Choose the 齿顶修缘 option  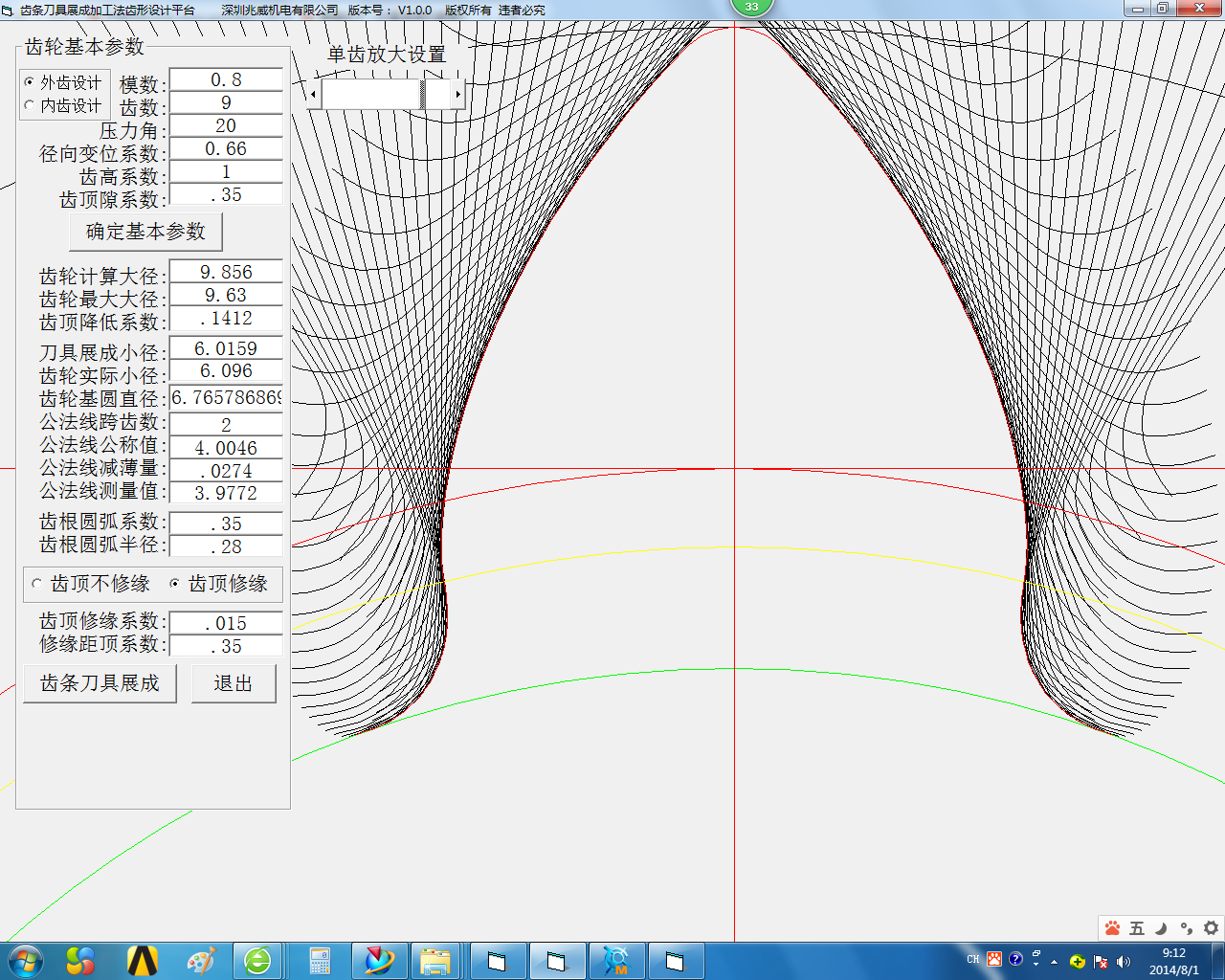click(218, 583)
